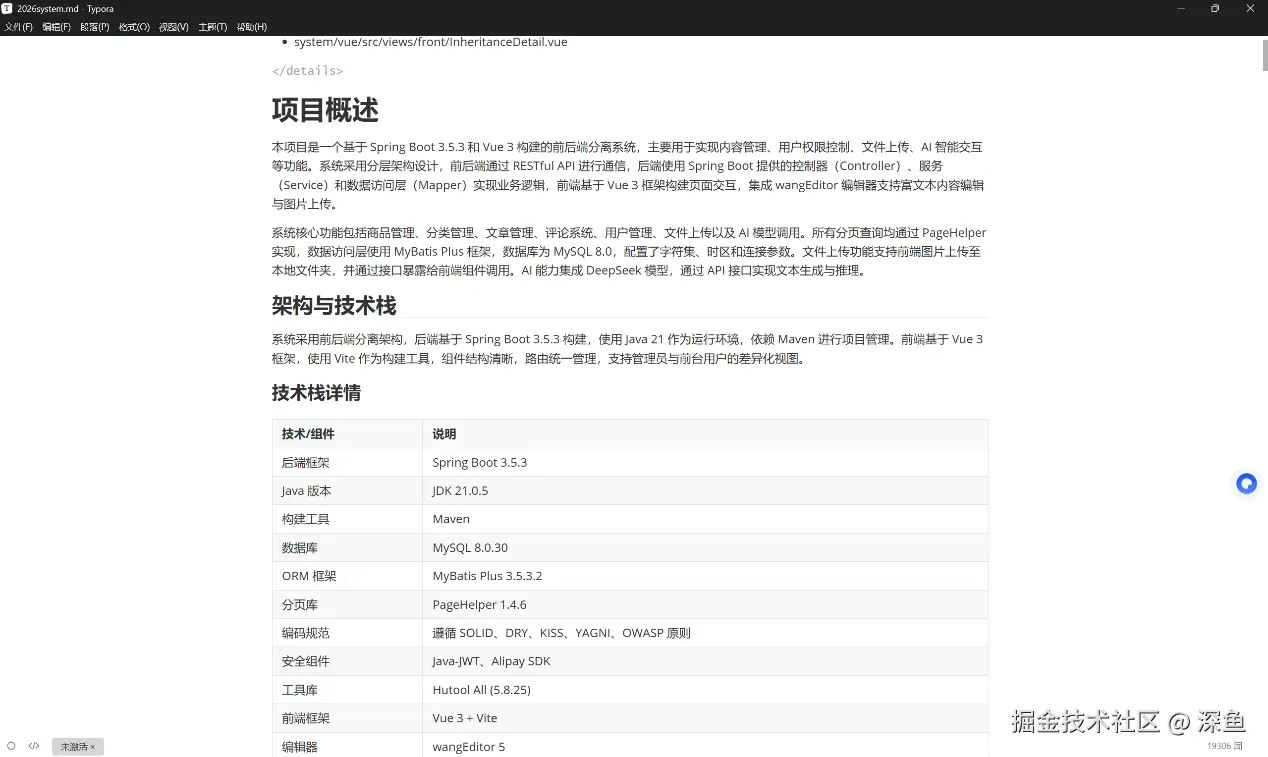Viewport: 1268px width, 757px height.
Task: Click the 工具库 table cell
Action: (347, 690)
